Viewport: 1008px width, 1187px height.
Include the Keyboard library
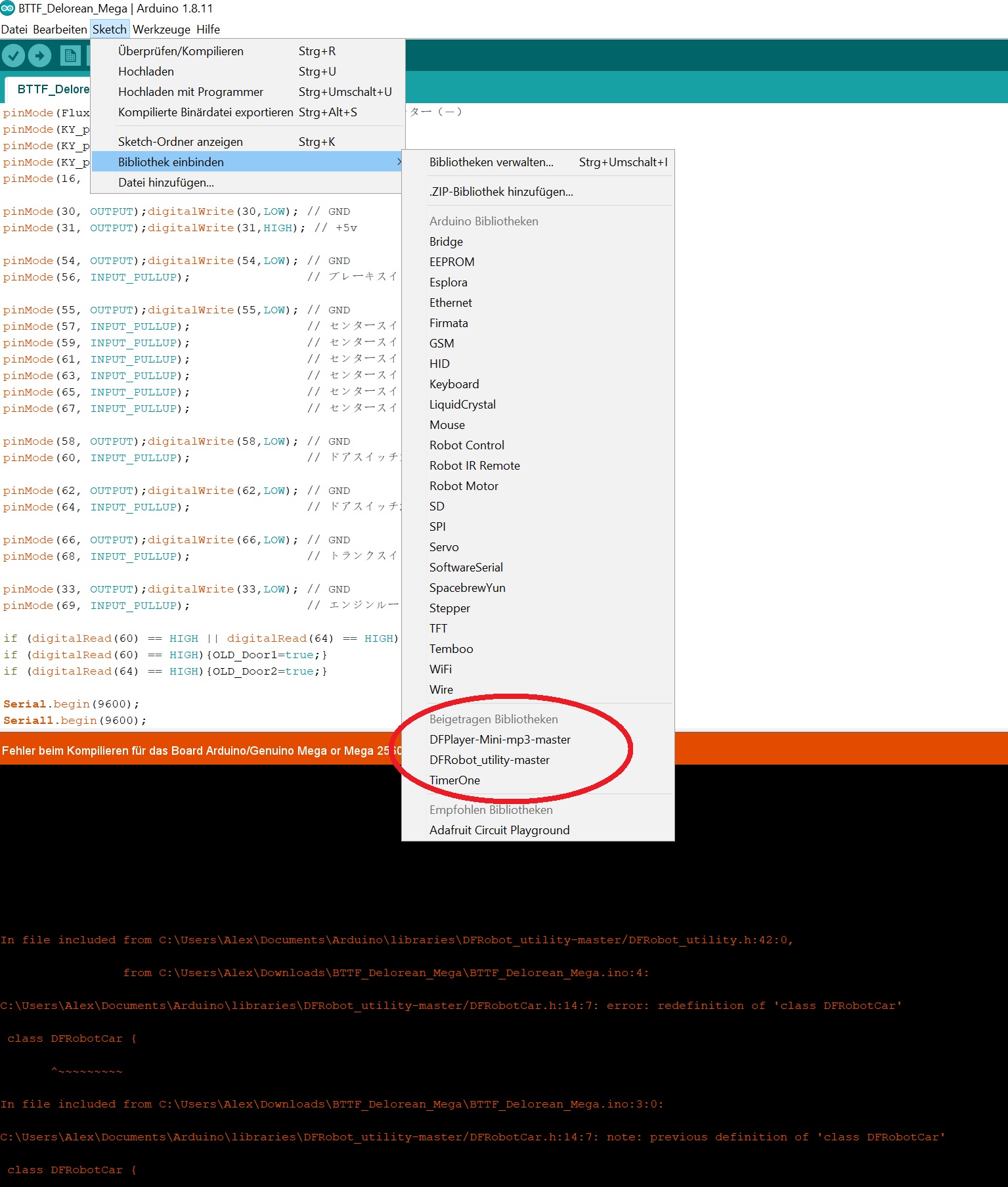coord(538,384)
